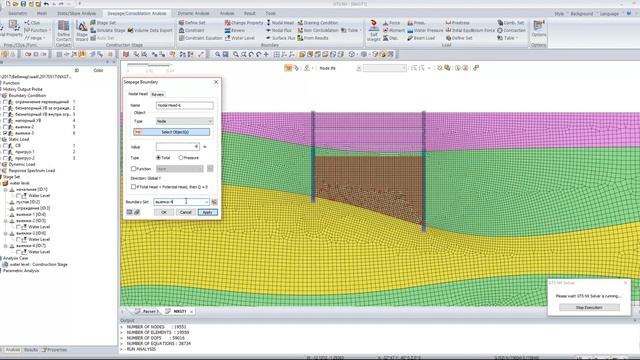Click the Define Contact icon
Image resolution: width=640 pixels, height=360 pixels.
point(63,31)
